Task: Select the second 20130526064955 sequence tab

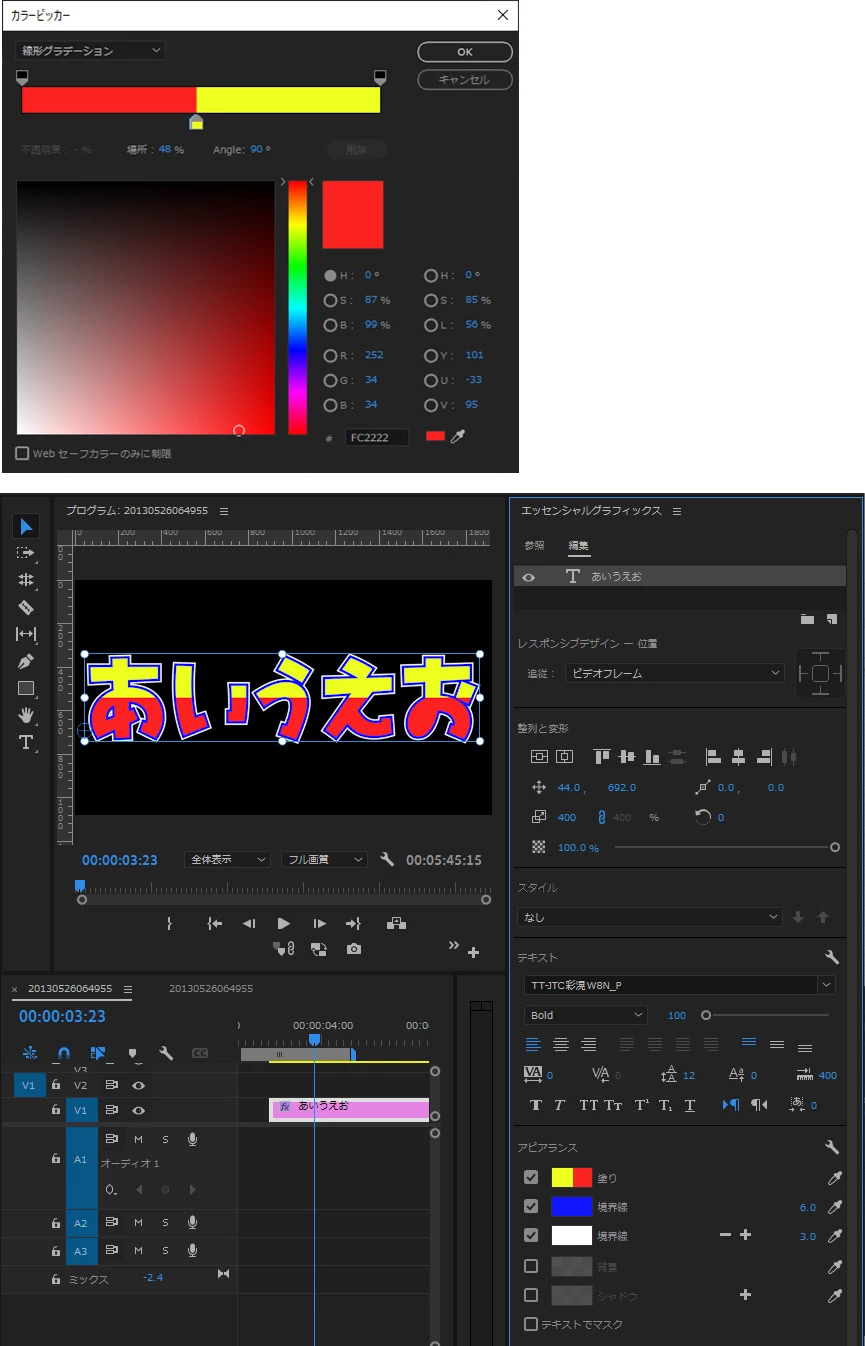Action: 211,988
